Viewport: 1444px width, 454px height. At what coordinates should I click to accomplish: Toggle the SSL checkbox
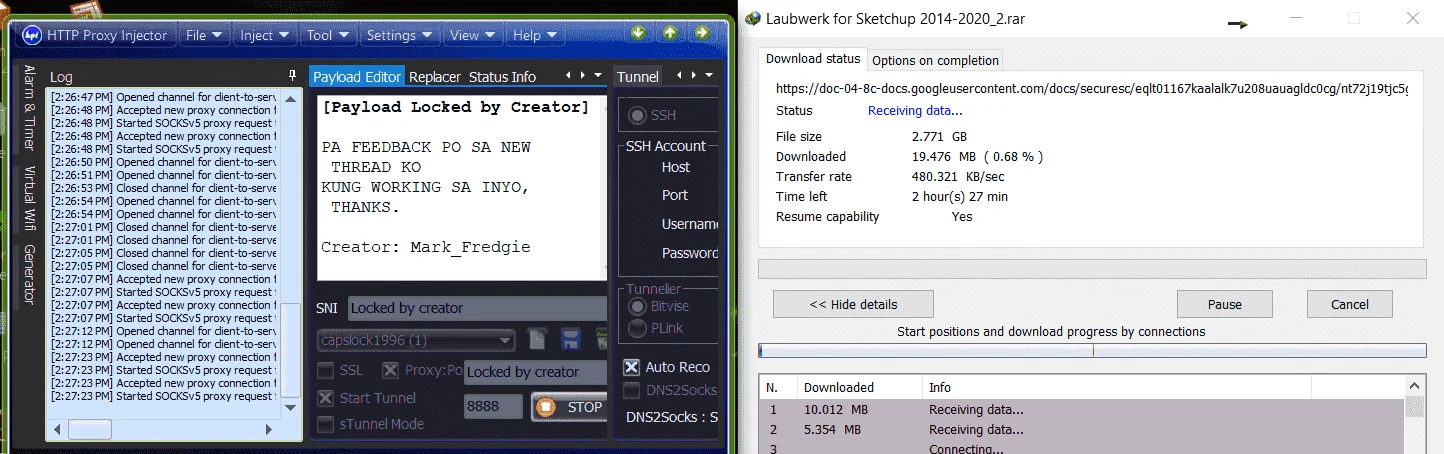click(x=326, y=371)
